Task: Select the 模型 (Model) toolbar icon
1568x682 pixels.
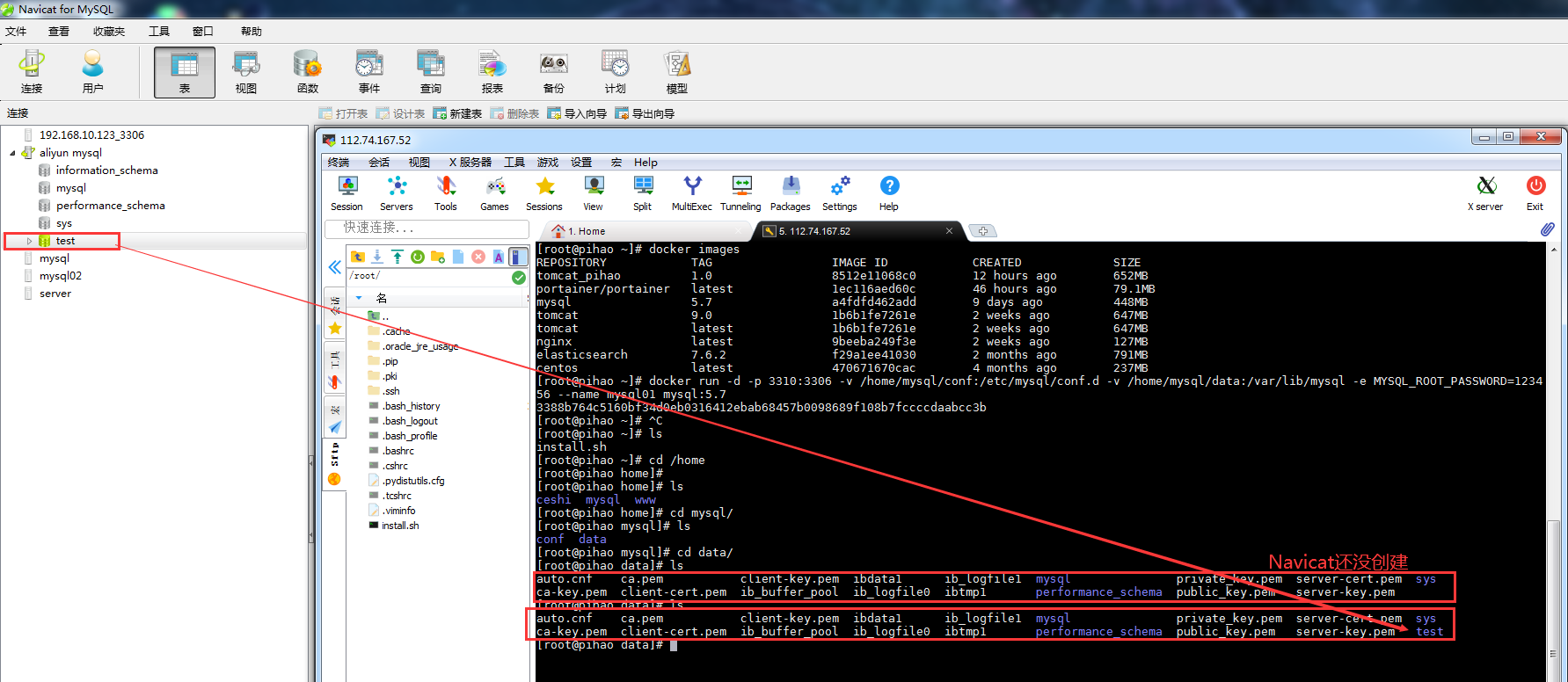Action: [x=677, y=72]
